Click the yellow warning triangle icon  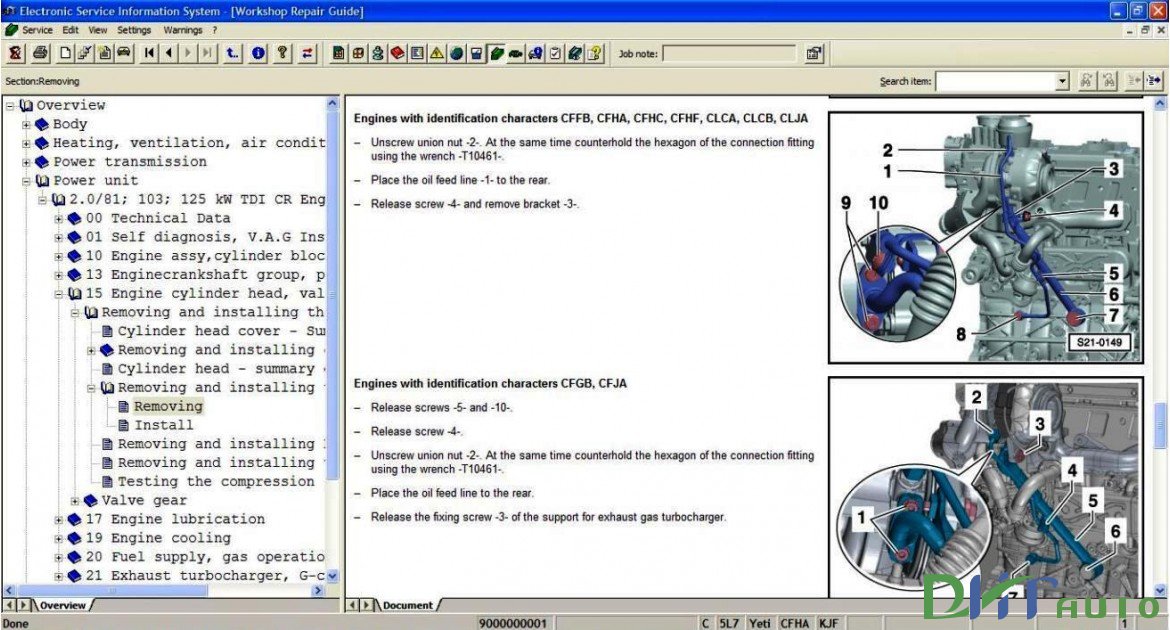pos(436,53)
